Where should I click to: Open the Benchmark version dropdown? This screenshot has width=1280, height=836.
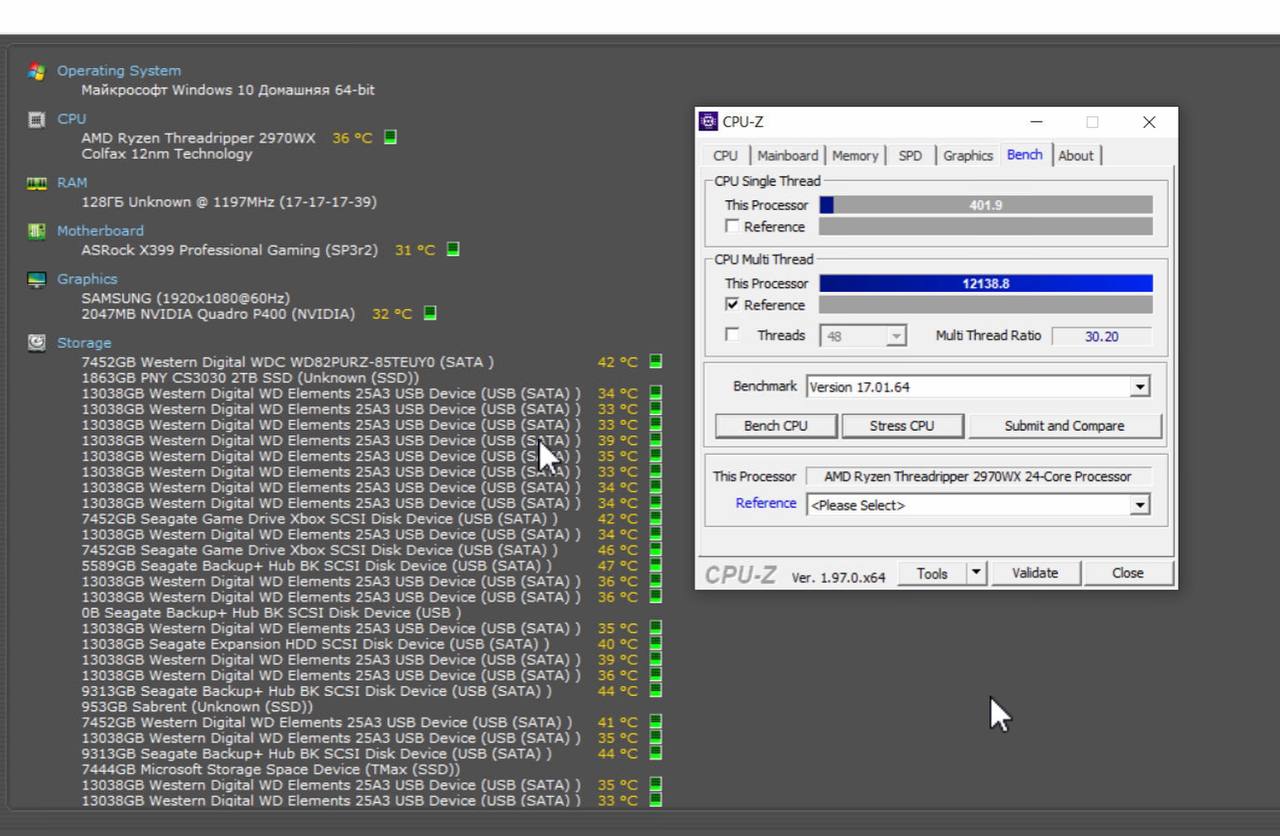(x=978, y=387)
